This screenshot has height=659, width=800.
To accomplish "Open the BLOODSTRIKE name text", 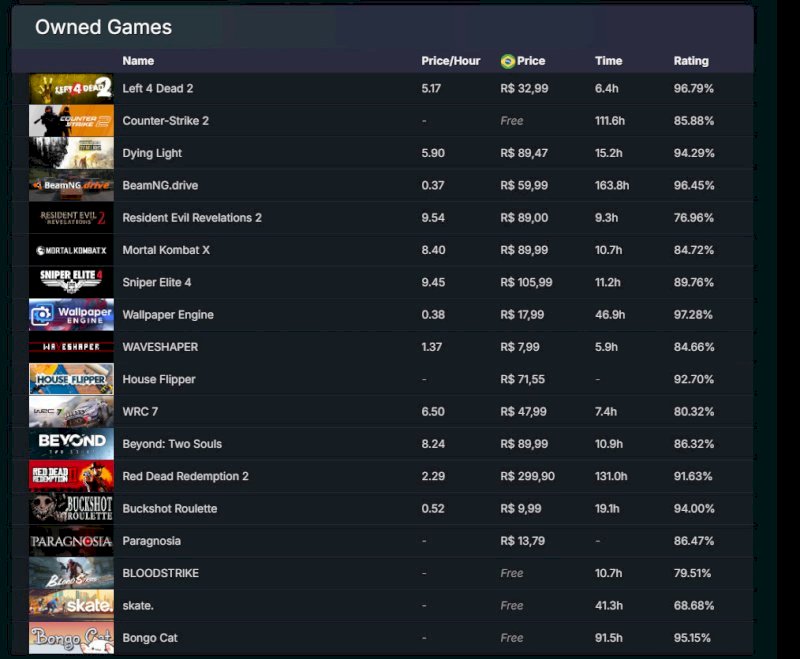I will [161, 573].
